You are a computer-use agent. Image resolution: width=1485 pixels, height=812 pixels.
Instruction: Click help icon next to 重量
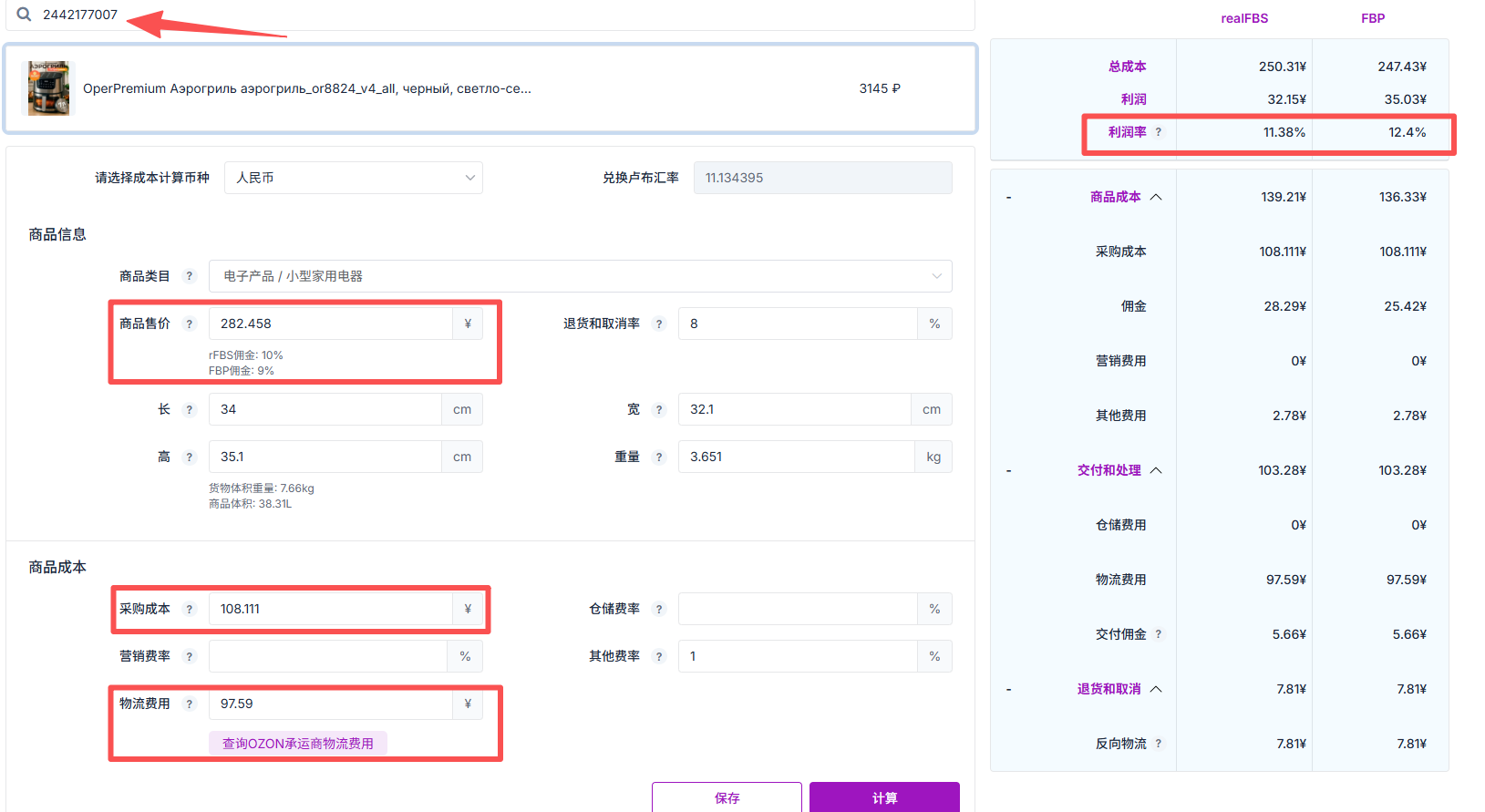[659, 457]
